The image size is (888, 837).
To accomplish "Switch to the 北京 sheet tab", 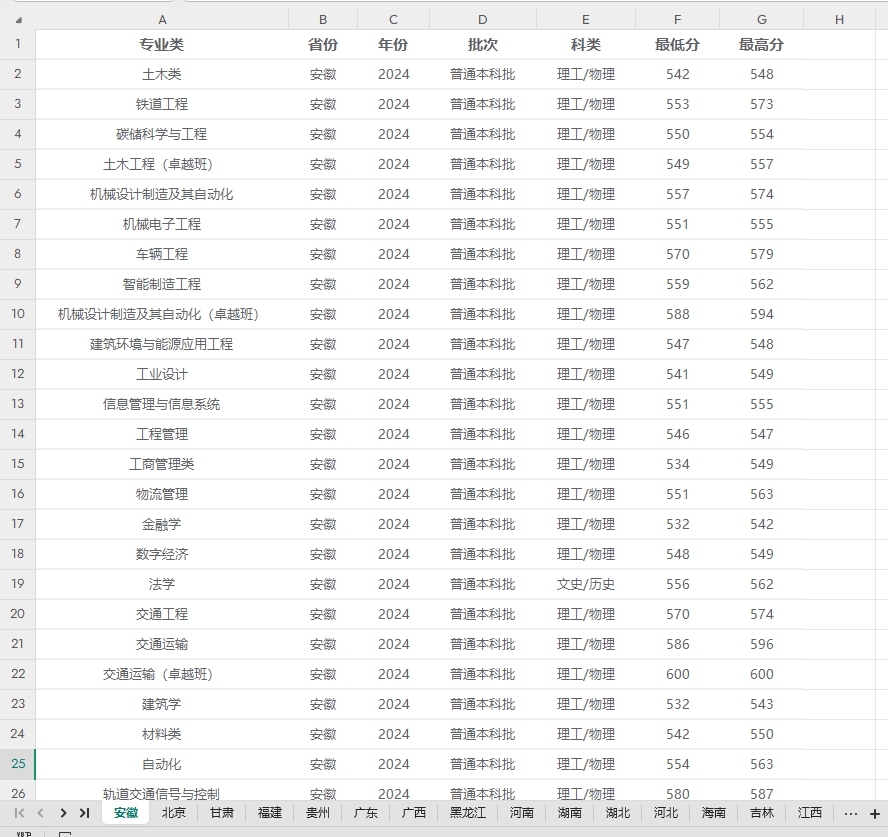I will coord(174,813).
